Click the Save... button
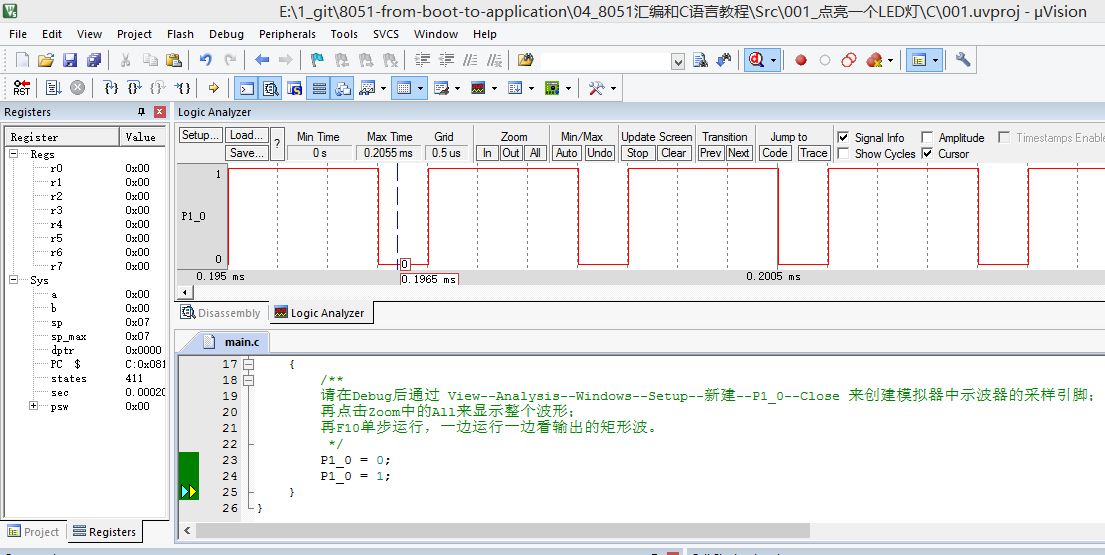Image resolution: width=1105 pixels, height=555 pixels. pyautogui.click(x=247, y=152)
